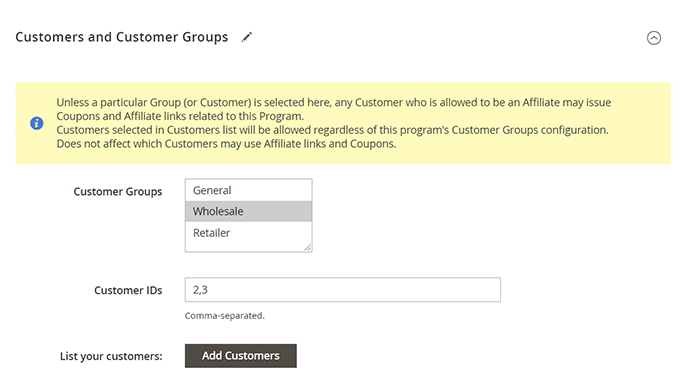Viewport: 684px width, 389px height.
Task: Click notice line about Customers list configuration
Action: (332, 130)
